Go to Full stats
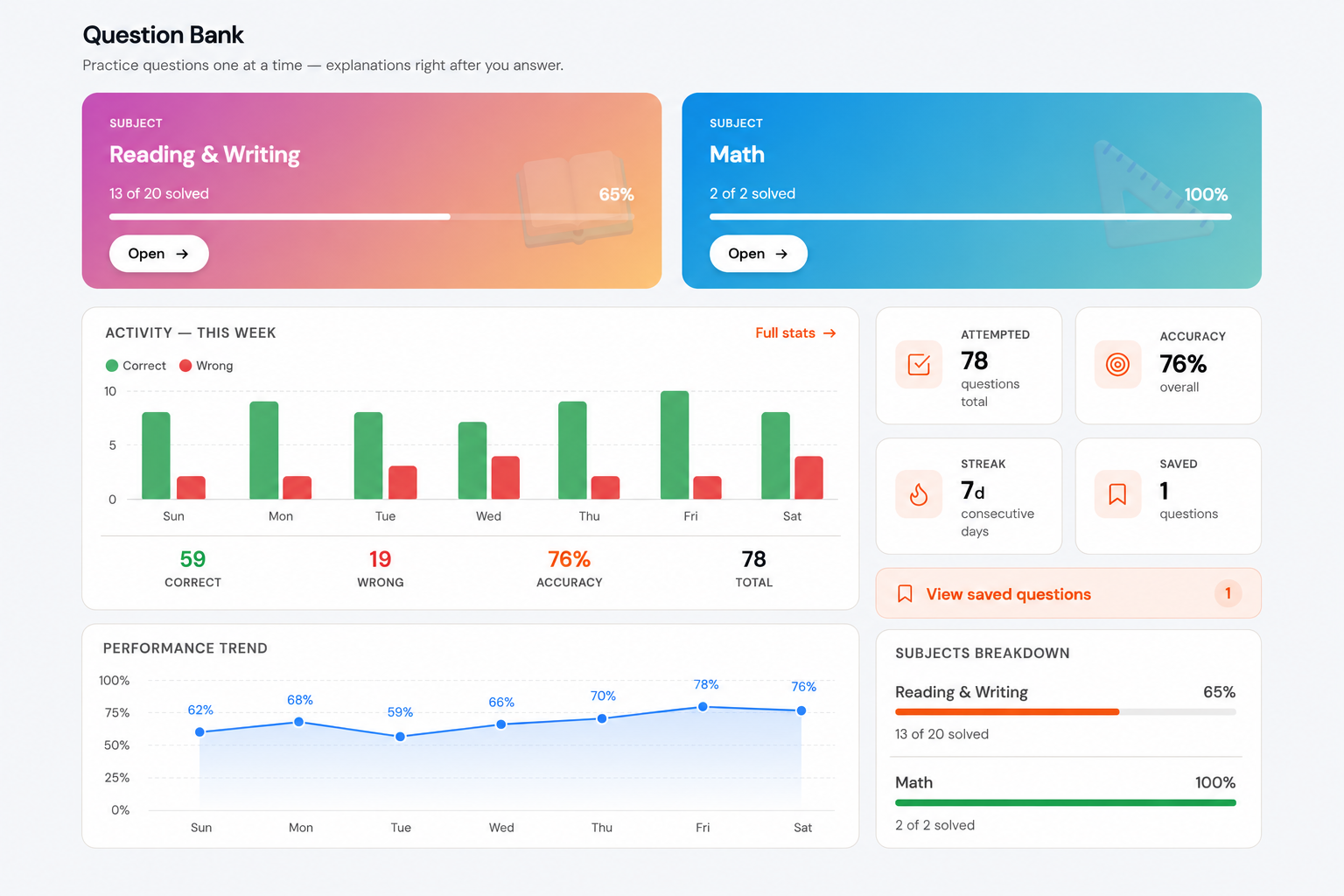Screen dimensions: 1344x896 point(795,333)
